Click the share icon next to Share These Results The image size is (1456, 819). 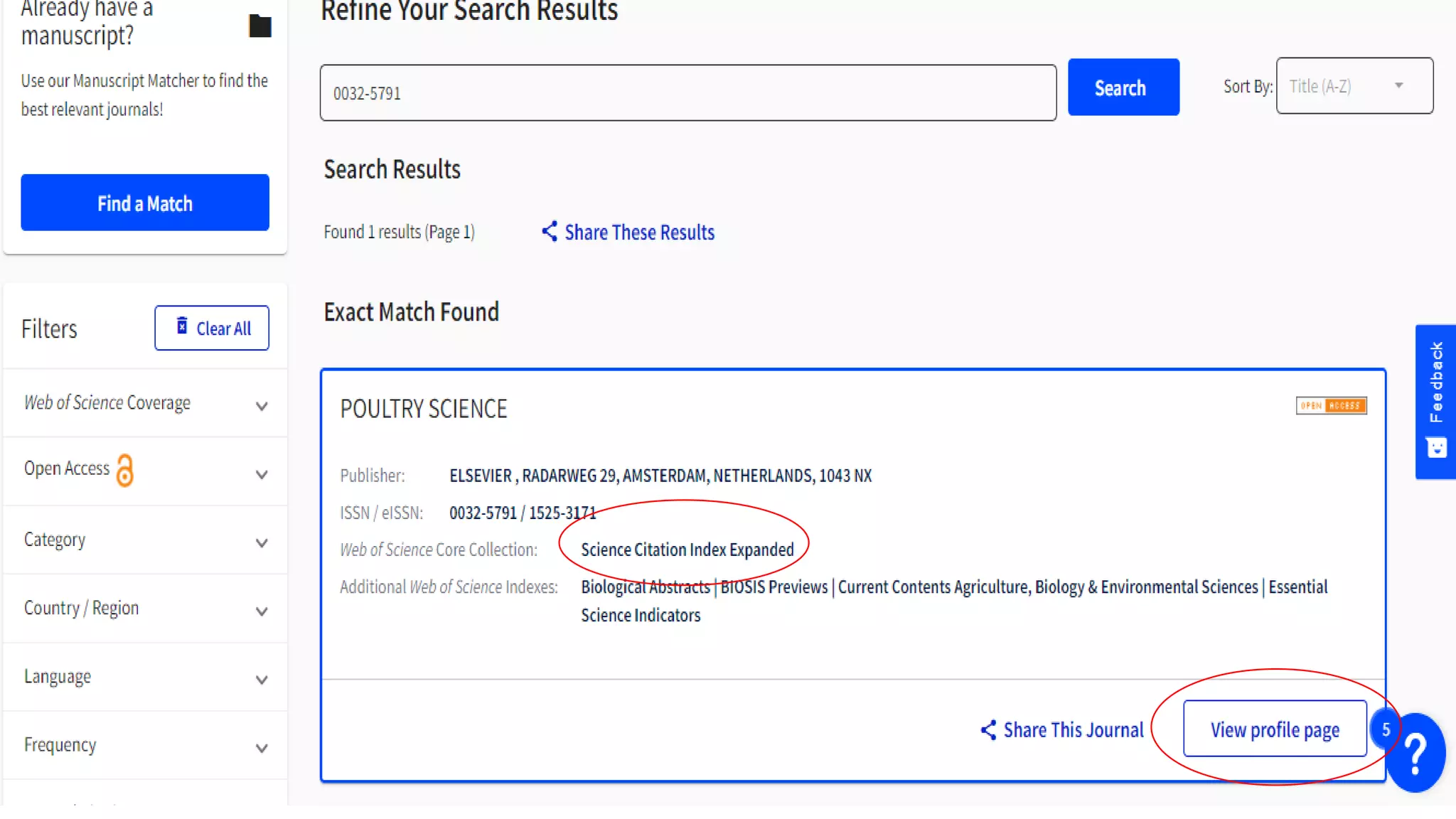pyautogui.click(x=549, y=231)
